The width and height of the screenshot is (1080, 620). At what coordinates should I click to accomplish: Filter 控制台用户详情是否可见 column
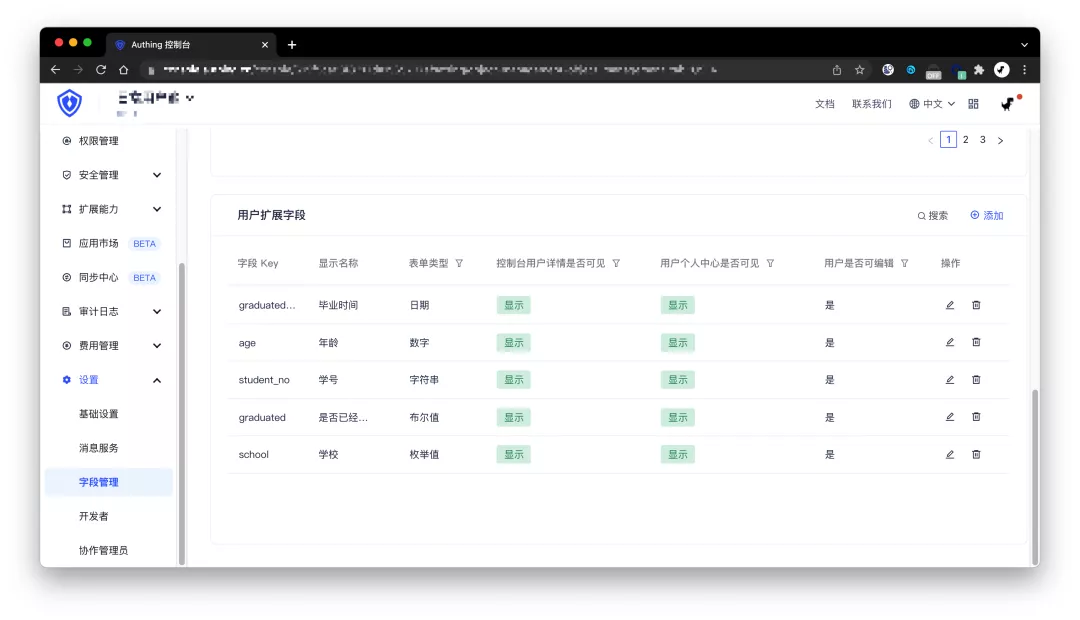pyautogui.click(x=616, y=263)
